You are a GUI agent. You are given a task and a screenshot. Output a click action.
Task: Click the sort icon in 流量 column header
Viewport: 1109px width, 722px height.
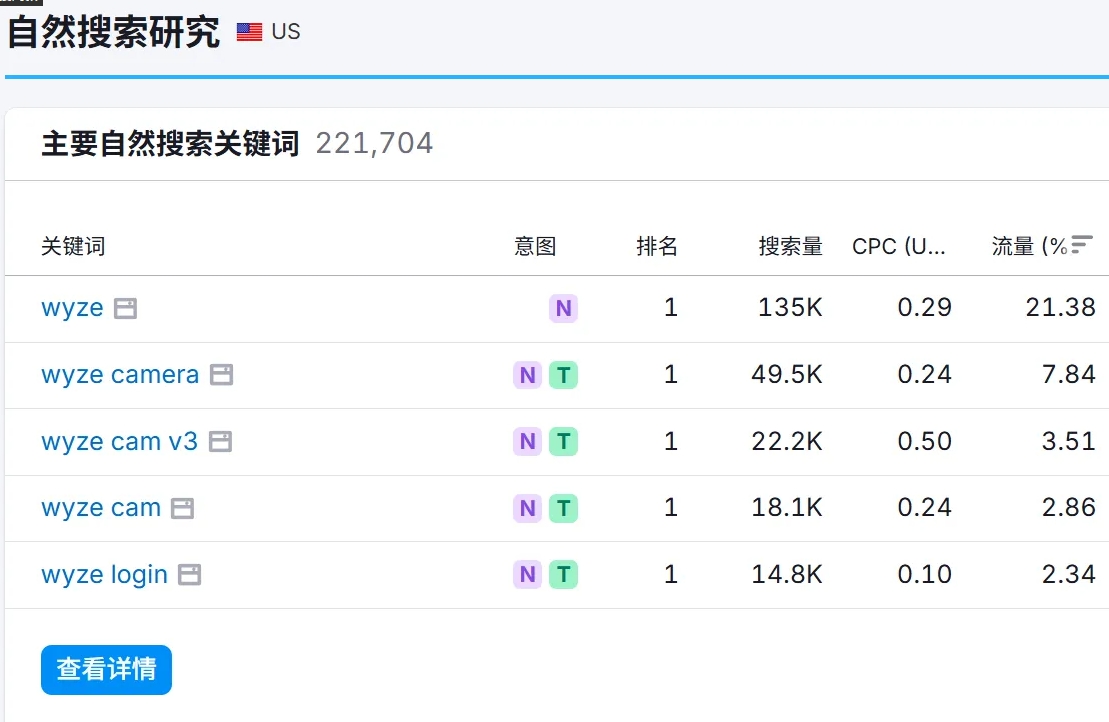[x=1081, y=245]
